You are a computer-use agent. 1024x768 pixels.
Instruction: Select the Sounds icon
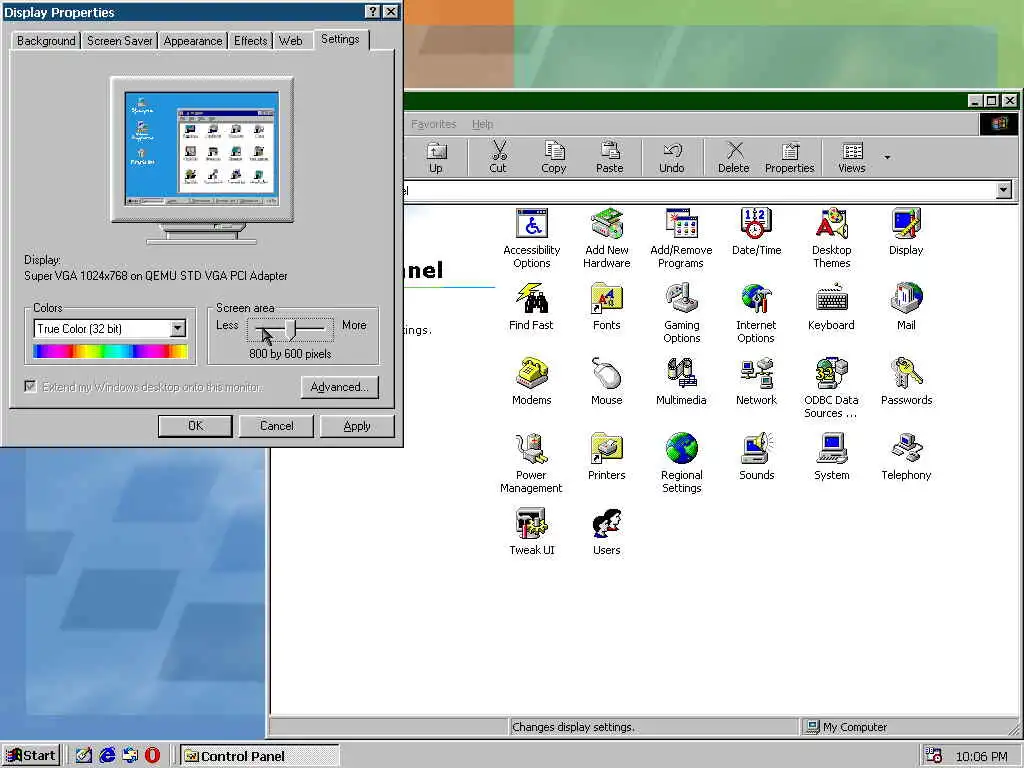(x=756, y=456)
